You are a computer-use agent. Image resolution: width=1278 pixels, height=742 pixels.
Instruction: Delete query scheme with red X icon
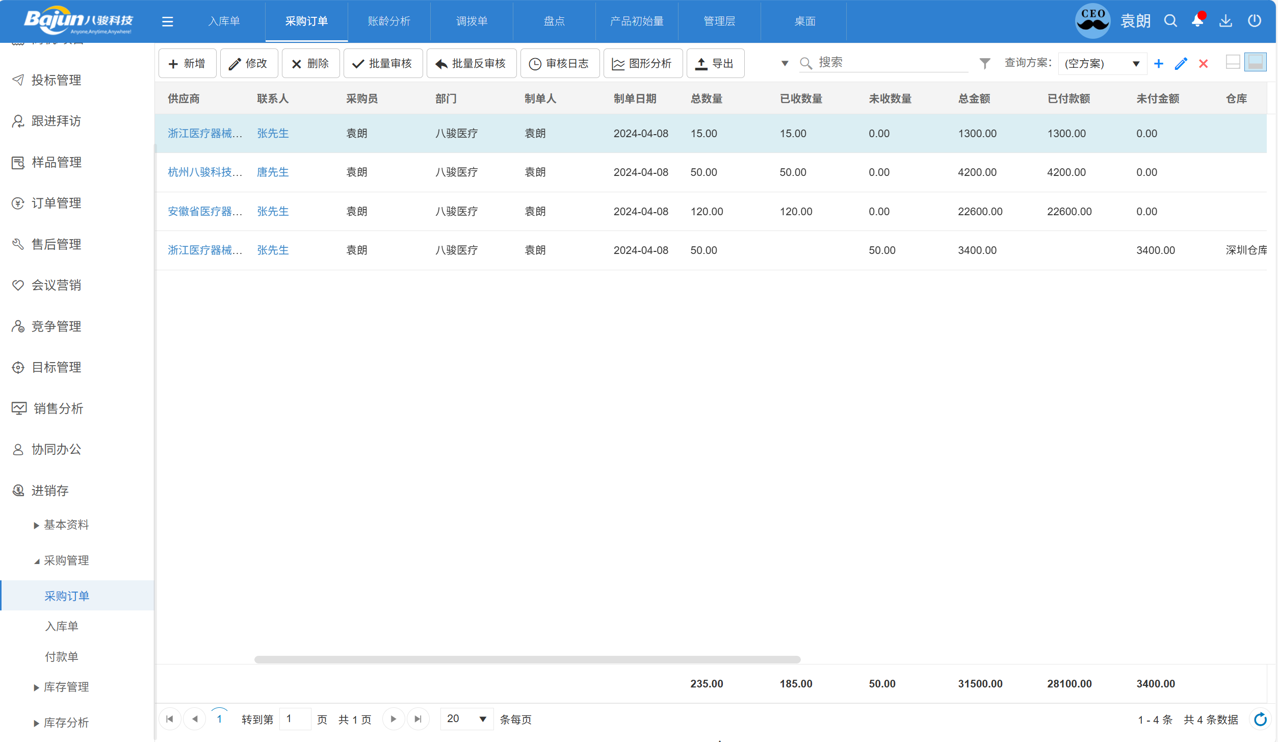(x=1203, y=63)
